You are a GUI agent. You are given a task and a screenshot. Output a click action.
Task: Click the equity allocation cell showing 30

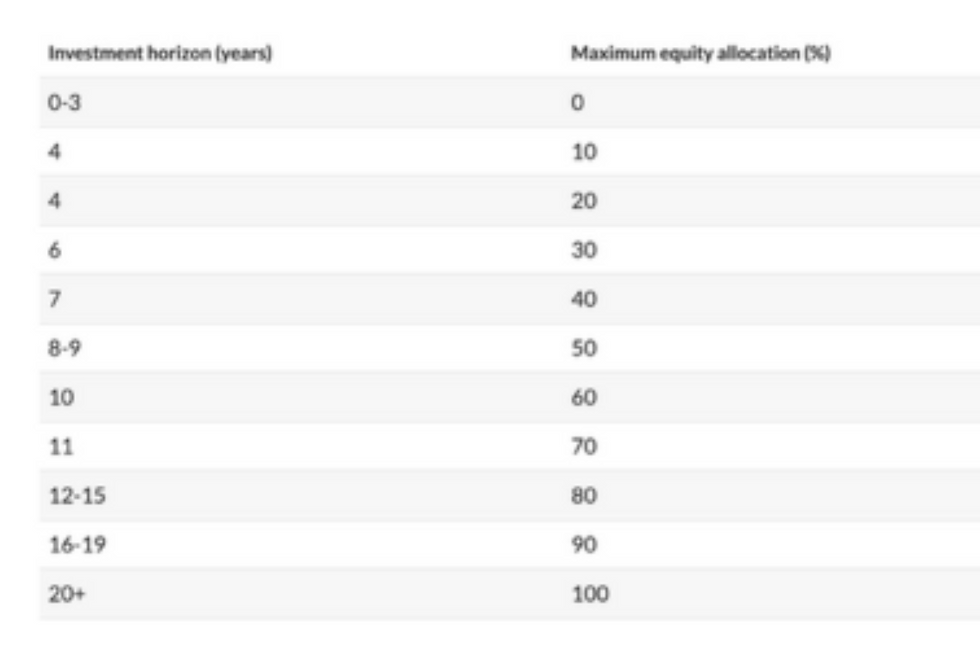[582, 250]
